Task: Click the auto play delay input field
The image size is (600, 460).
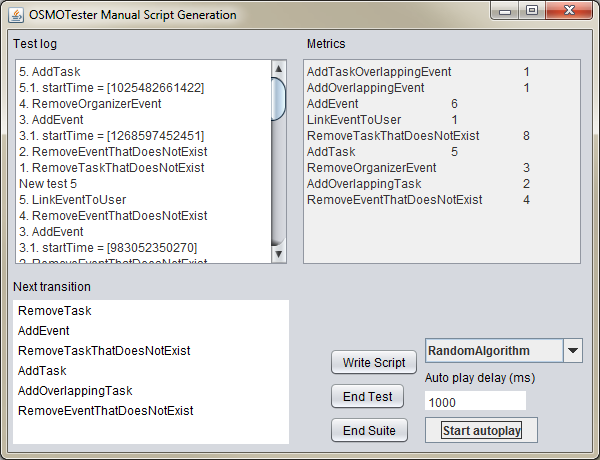Action: point(475,401)
